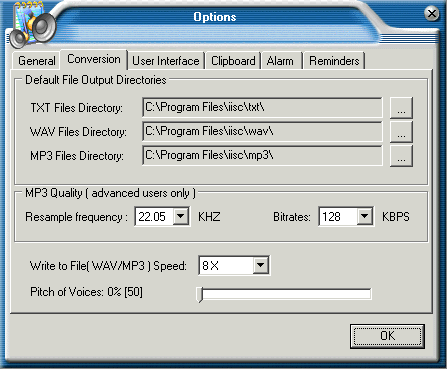Click the Pitch of Voices slider thumb
This screenshot has height=369, width=447.
pyautogui.click(x=200, y=294)
